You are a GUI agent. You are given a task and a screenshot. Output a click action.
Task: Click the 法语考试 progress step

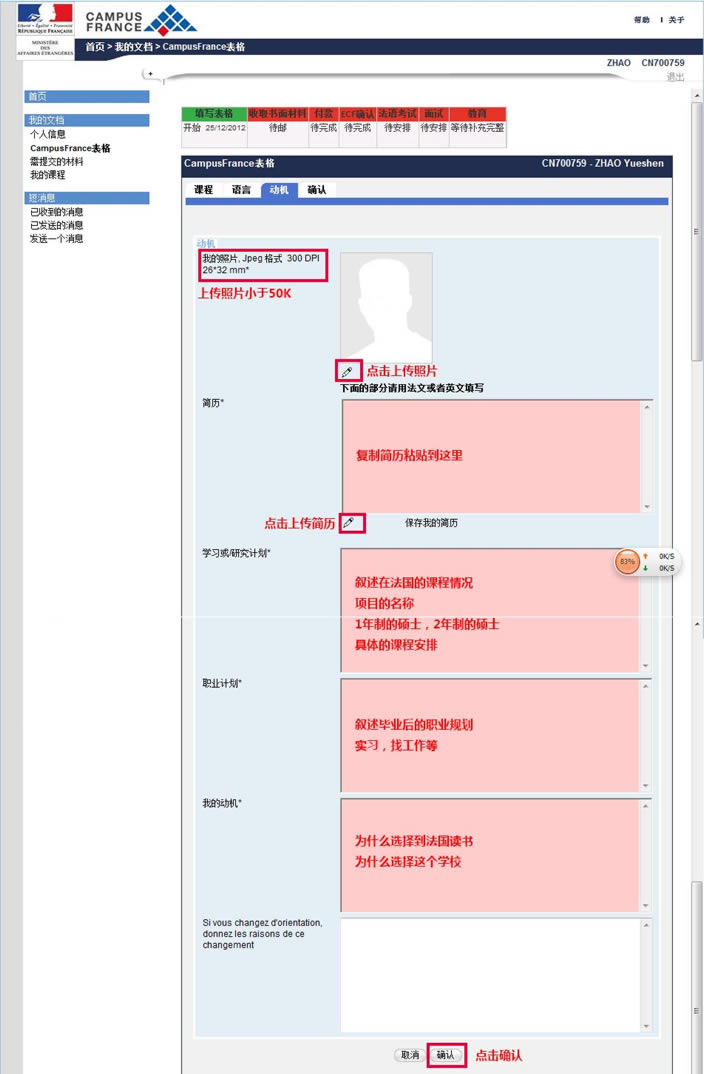pyautogui.click(x=397, y=114)
